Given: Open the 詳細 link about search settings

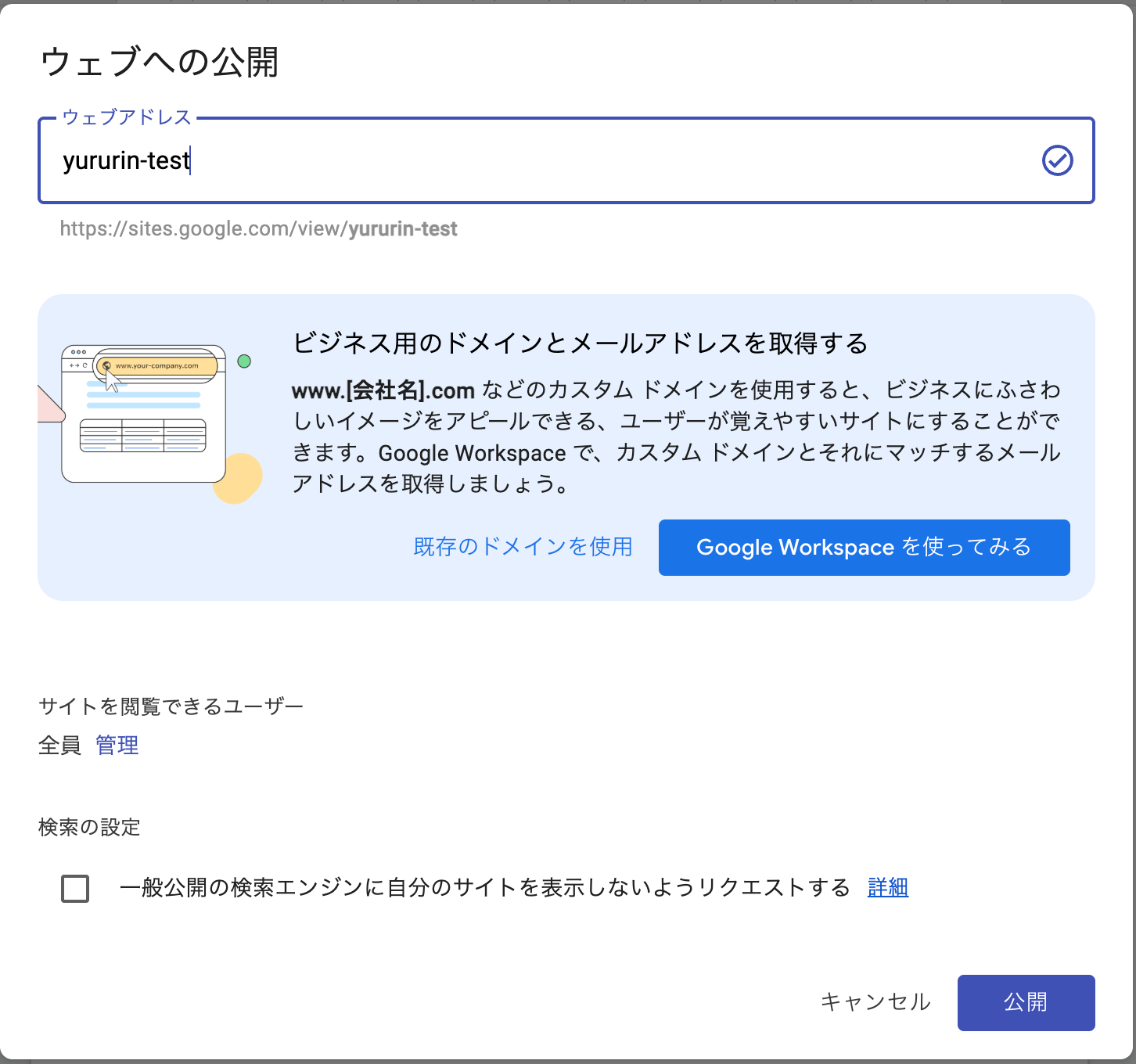Looking at the screenshot, I should point(888,887).
